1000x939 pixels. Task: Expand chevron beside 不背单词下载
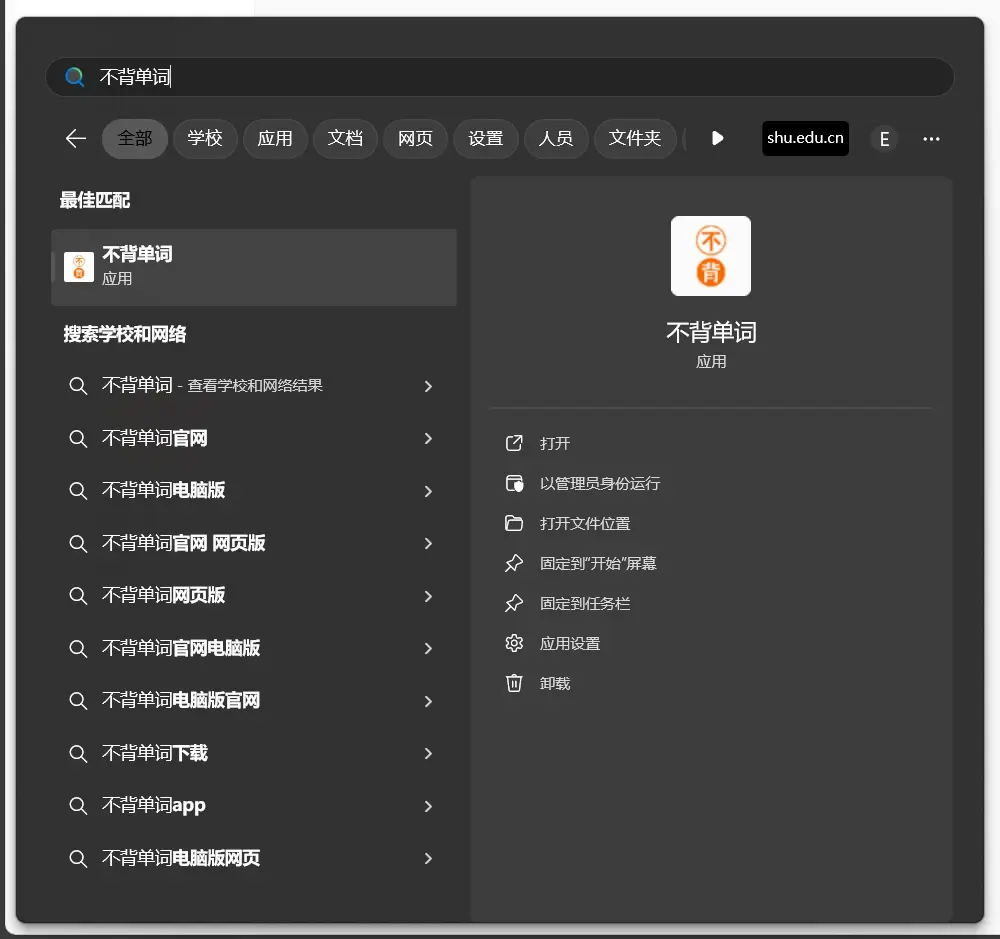(429, 753)
